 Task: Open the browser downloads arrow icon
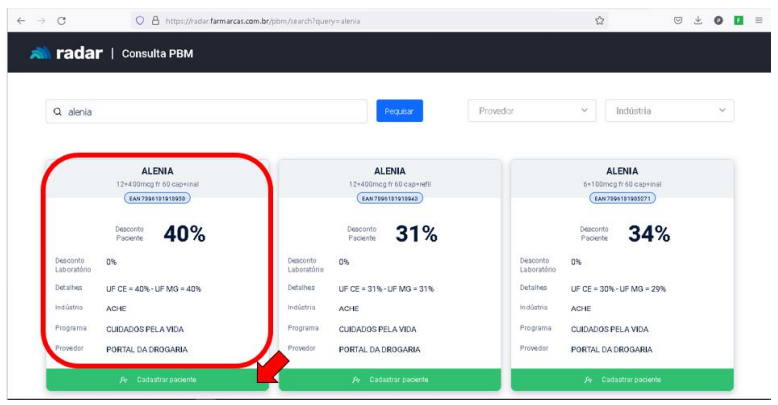tap(698, 20)
